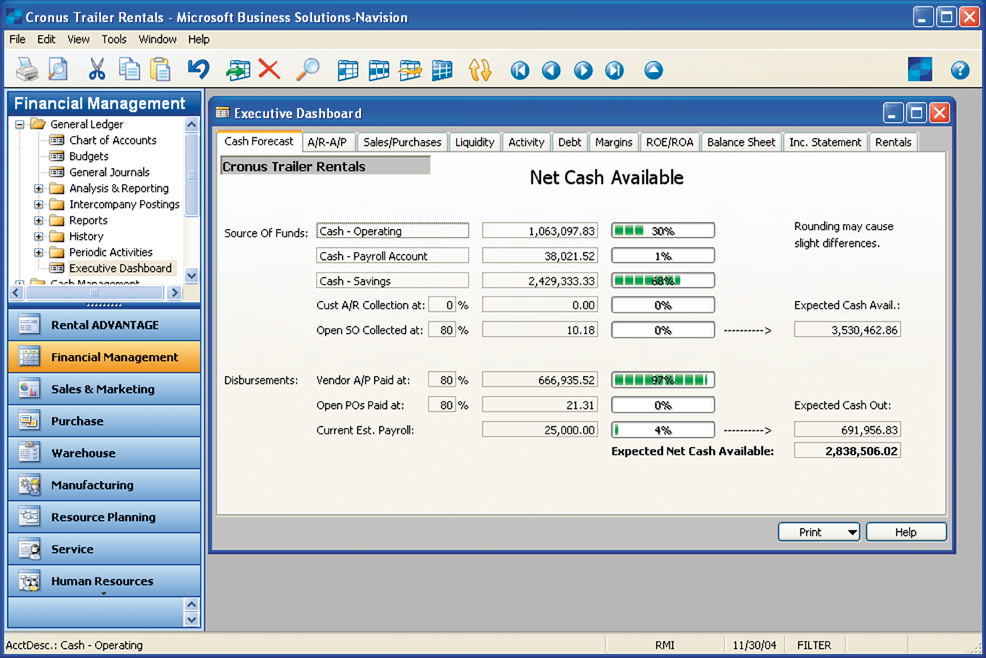Click the up-arrow List icon

pyautogui.click(x=653, y=70)
